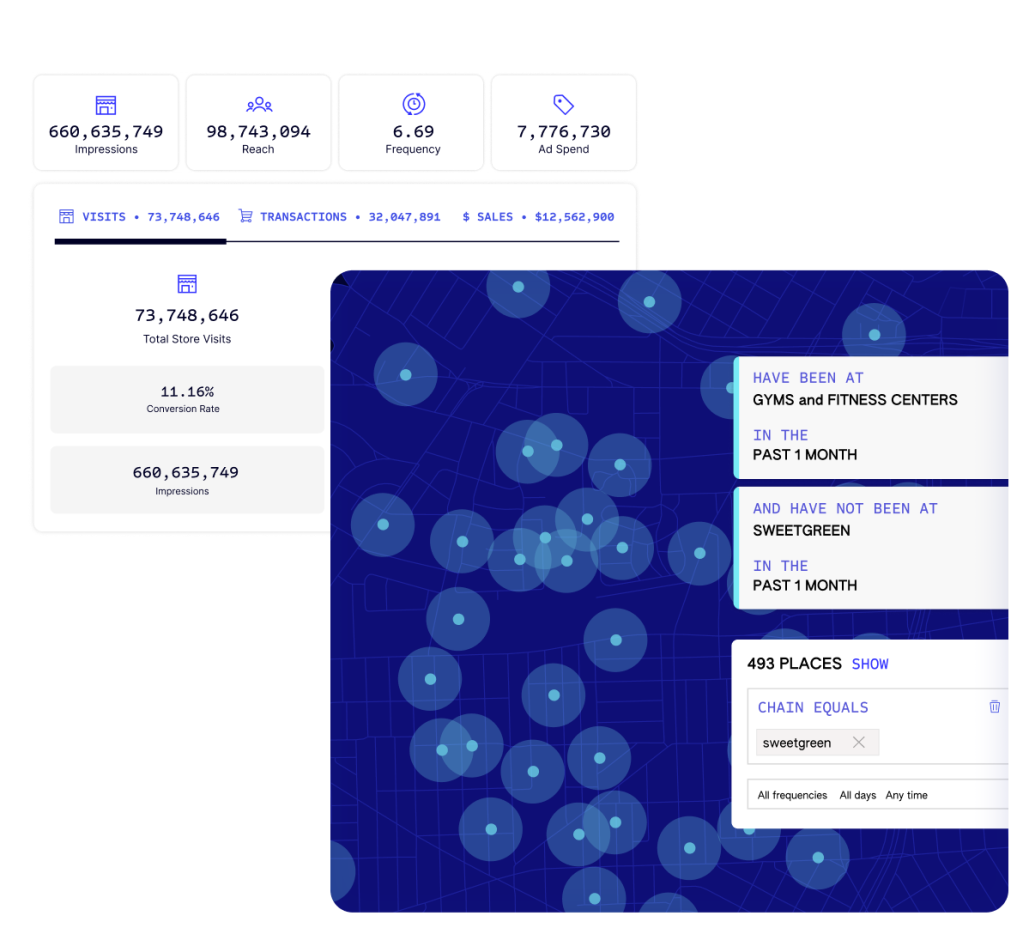This screenshot has width=1023, height=928.
Task: Click the shopping cart icon beside TRANSACTIONS
Action: coord(245,216)
